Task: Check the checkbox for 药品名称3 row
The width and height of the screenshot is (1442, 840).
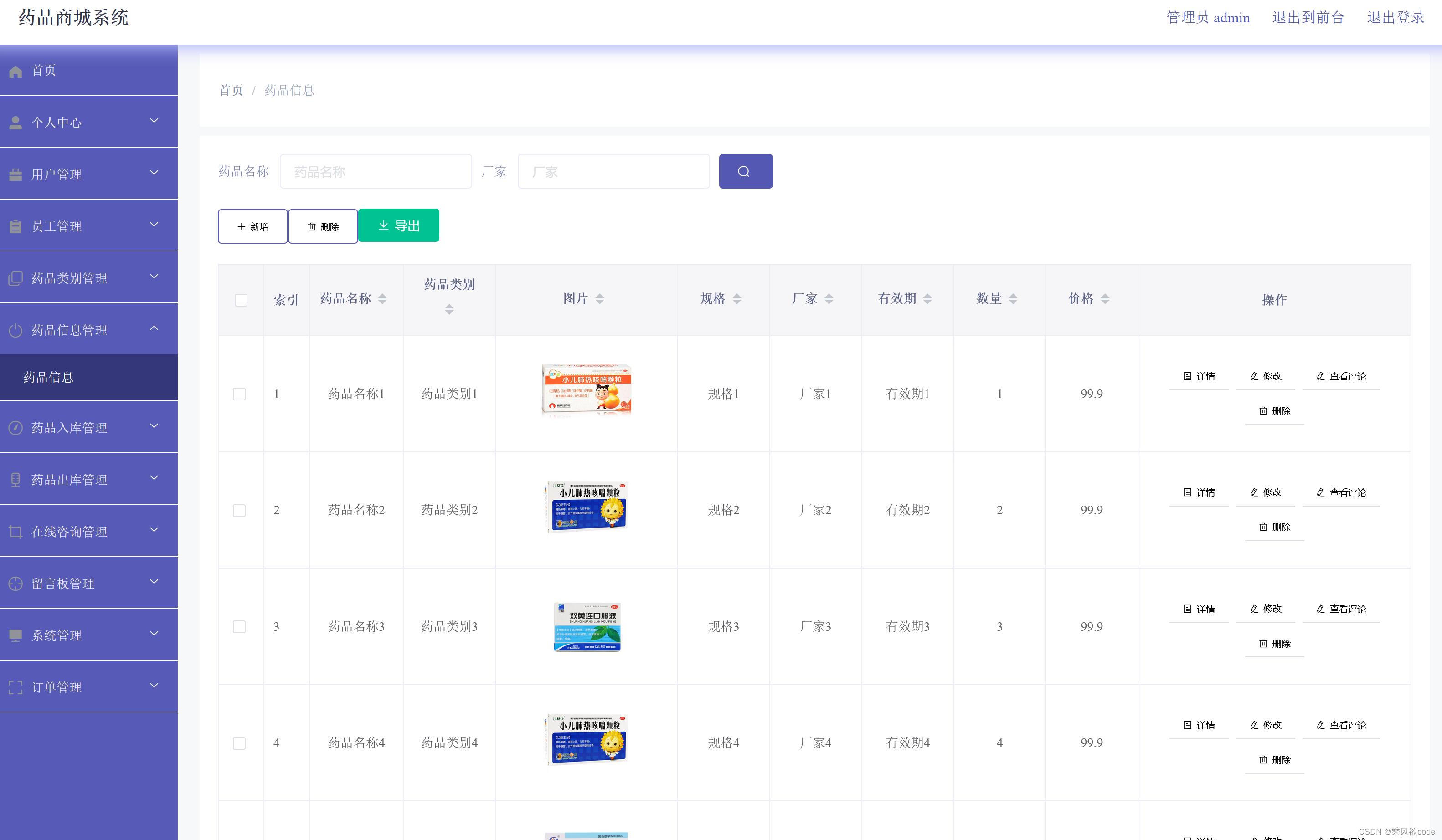Action: click(x=239, y=627)
